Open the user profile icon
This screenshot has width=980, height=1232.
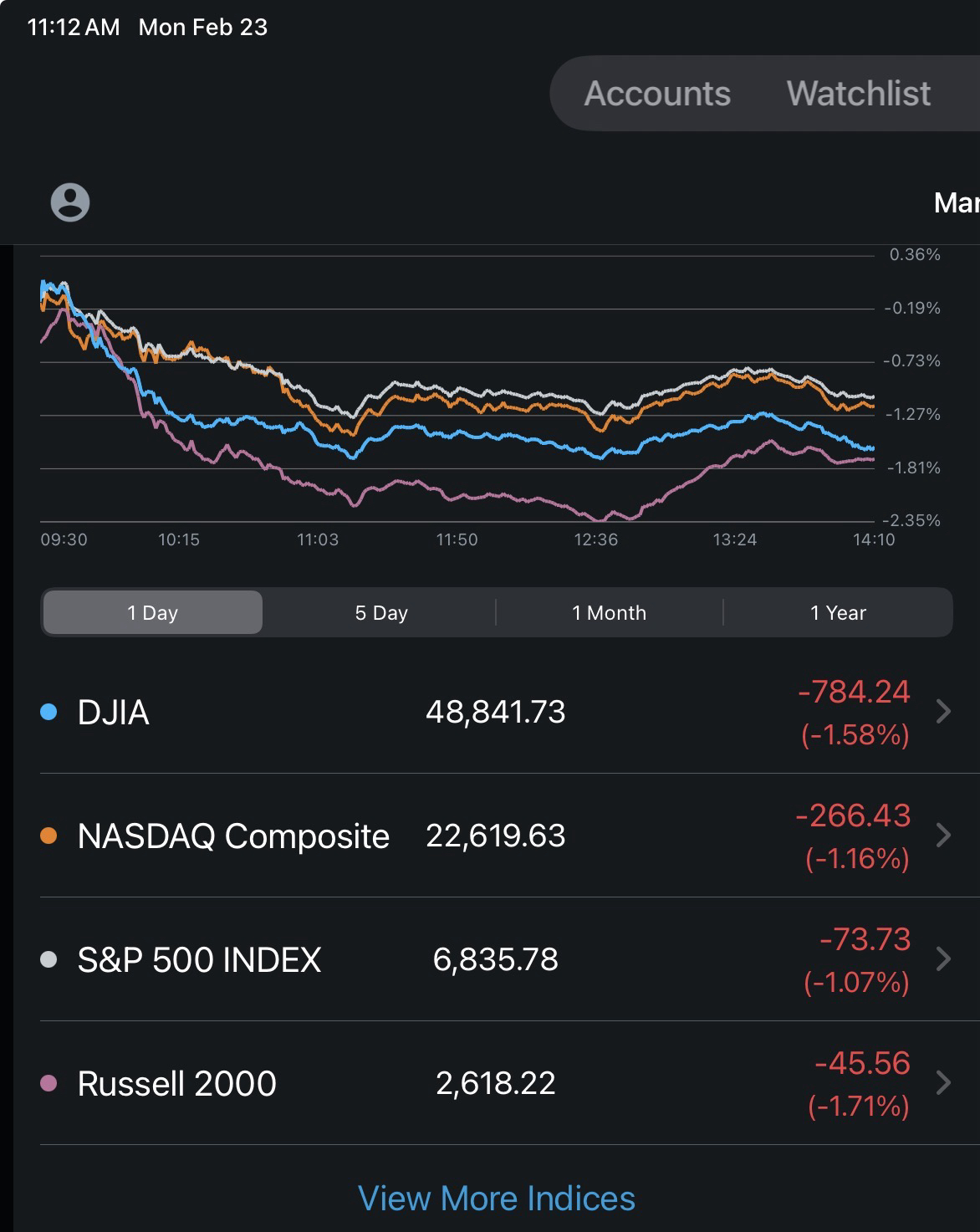click(70, 202)
